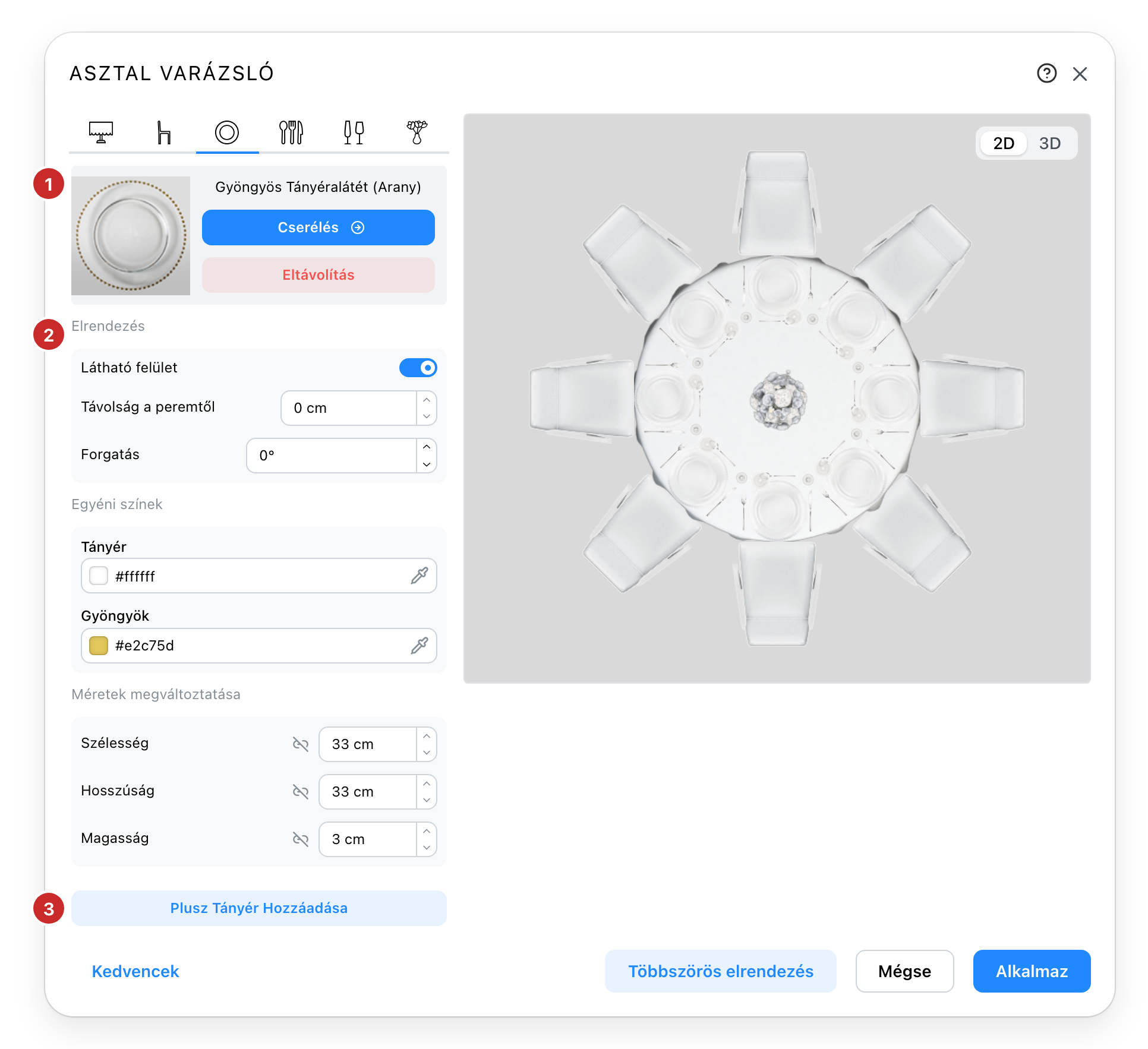Select the glassware tab icon

(354, 132)
